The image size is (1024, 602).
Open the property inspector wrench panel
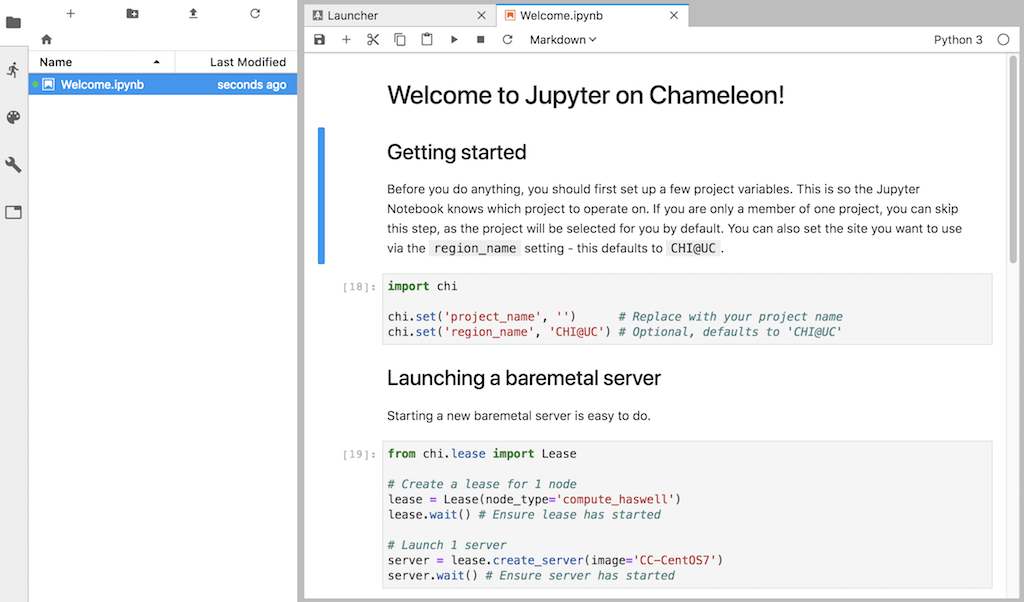point(13,164)
